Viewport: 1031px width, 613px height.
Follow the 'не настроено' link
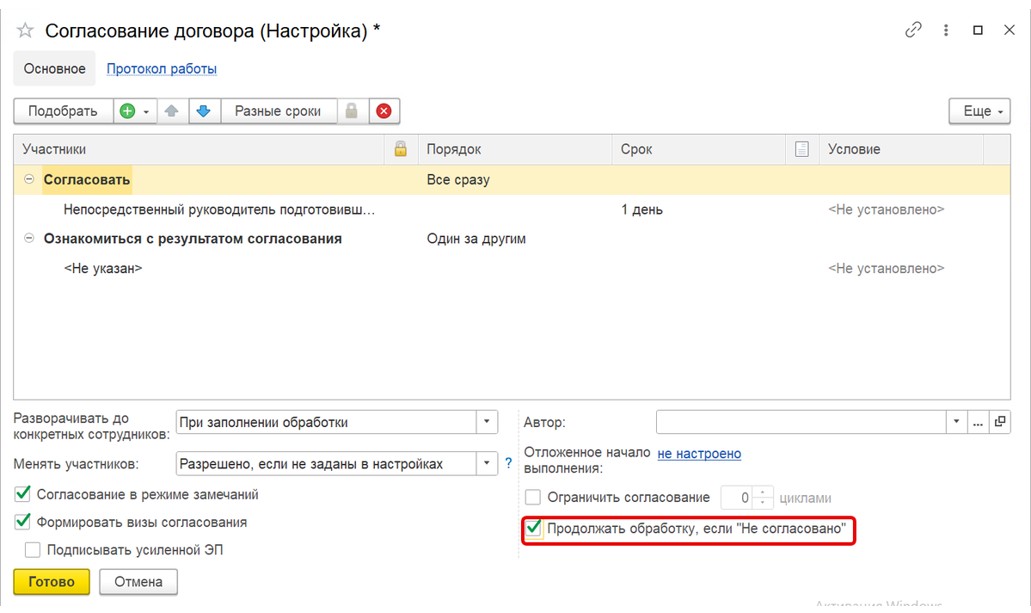click(x=699, y=453)
